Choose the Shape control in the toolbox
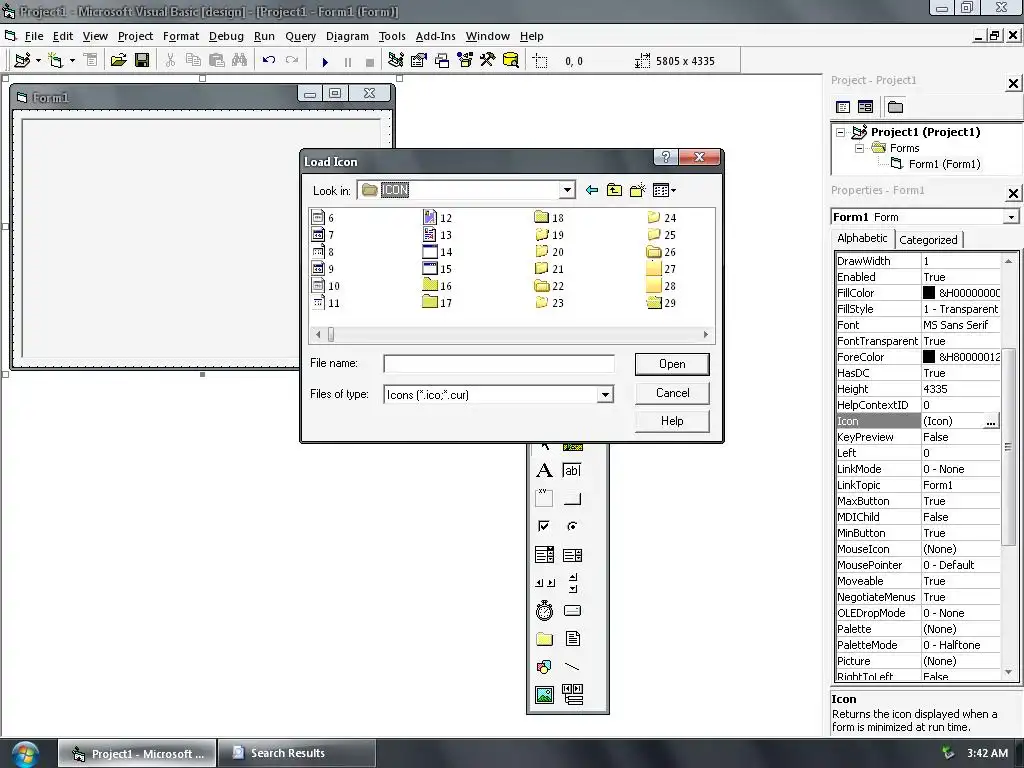This screenshot has width=1024, height=768. click(x=544, y=667)
